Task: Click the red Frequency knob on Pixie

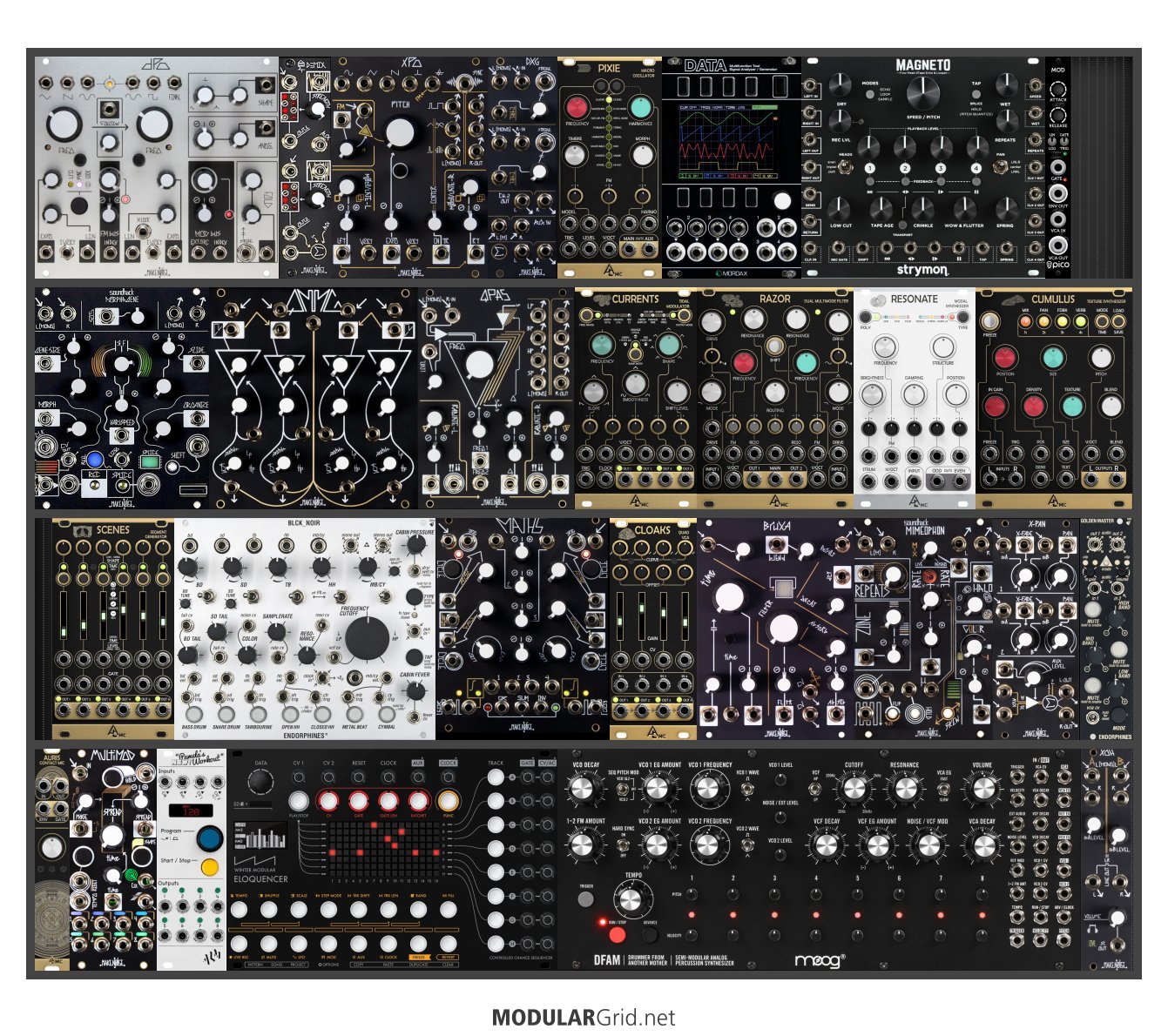Action: tap(577, 108)
